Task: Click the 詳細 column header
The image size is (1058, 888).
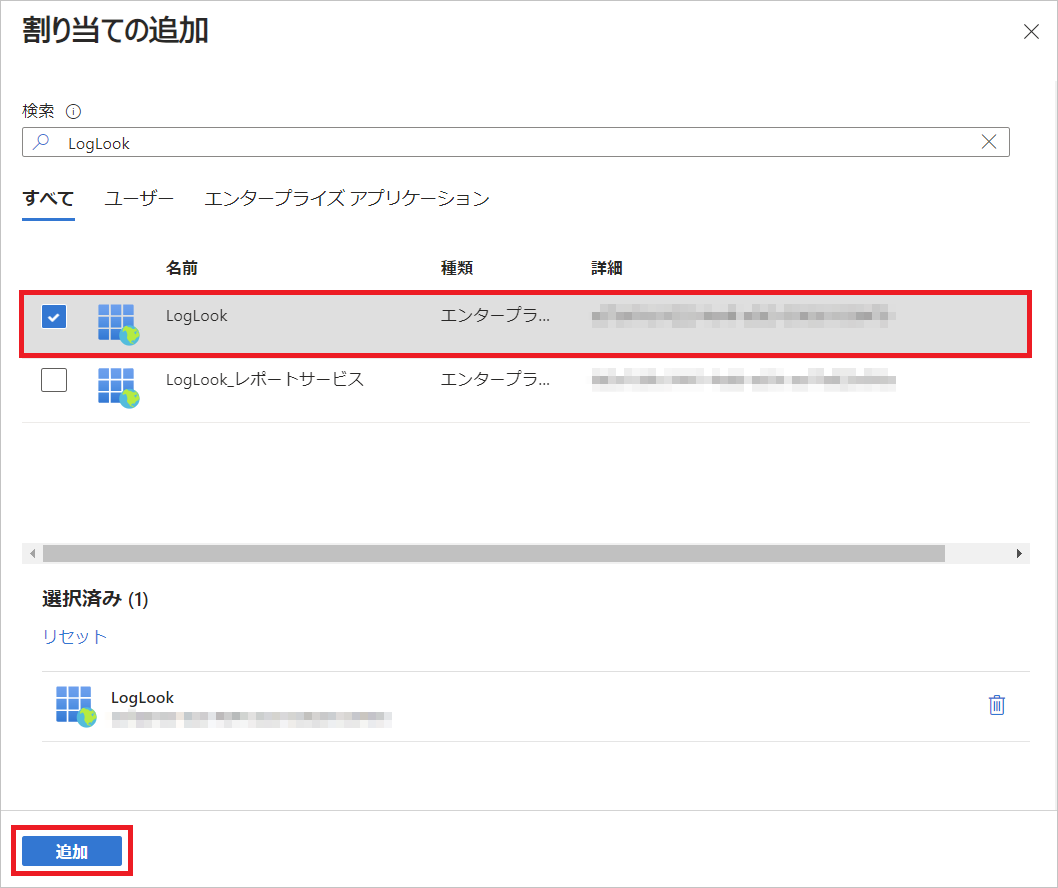Action: coord(607,268)
